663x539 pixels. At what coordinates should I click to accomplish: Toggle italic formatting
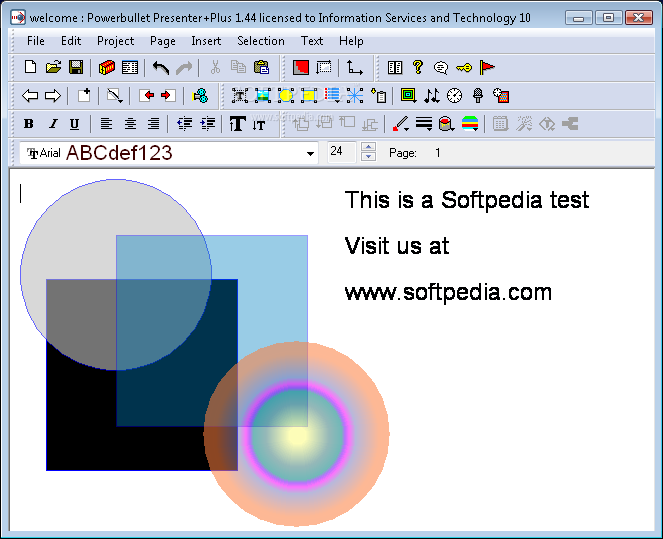pyautogui.click(x=53, y=124)
